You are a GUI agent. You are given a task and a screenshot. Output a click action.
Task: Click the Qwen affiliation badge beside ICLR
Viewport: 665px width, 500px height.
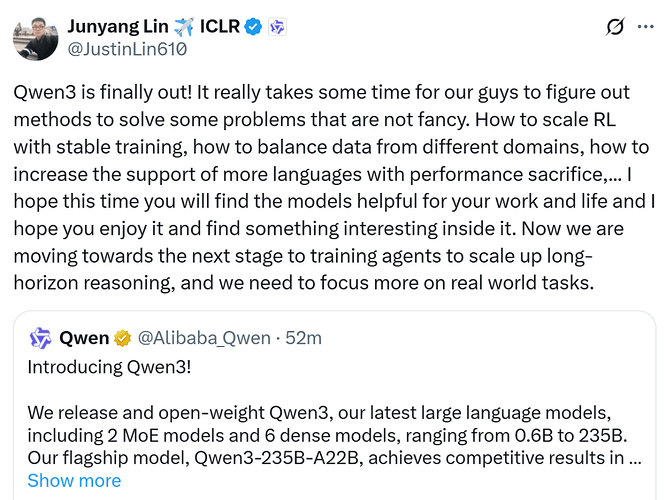pyautogui.click(x=277, y=27)
